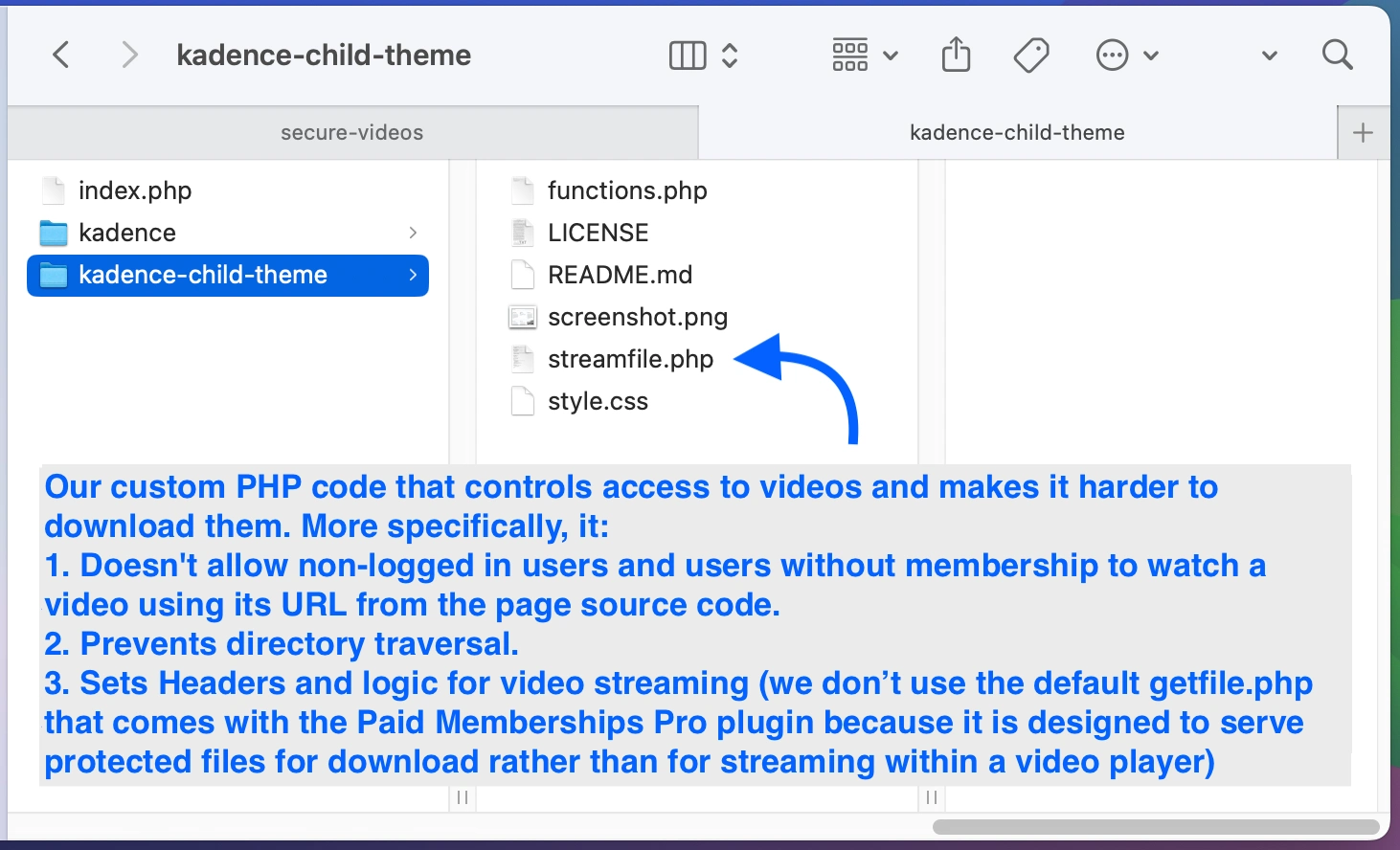Viewport: 1400px width, 850px height.
Task: Select the LICENSE file
Action: [598, 233]
